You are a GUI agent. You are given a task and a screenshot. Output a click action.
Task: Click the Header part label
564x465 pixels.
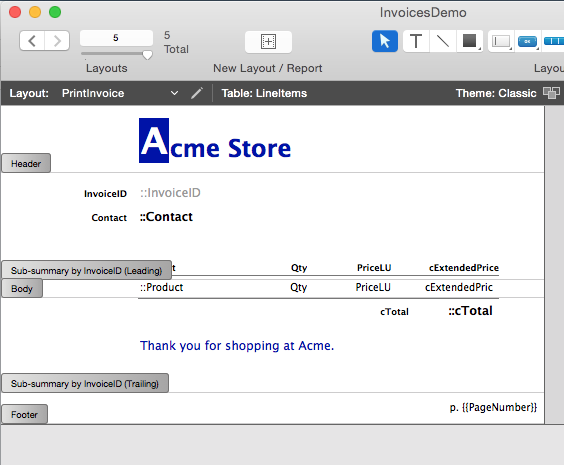point(26,163)
